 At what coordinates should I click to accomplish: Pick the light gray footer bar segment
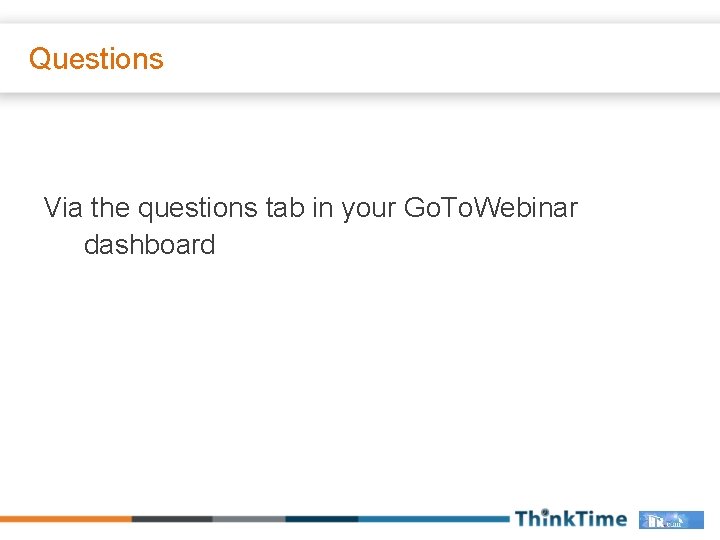point(248,519)
